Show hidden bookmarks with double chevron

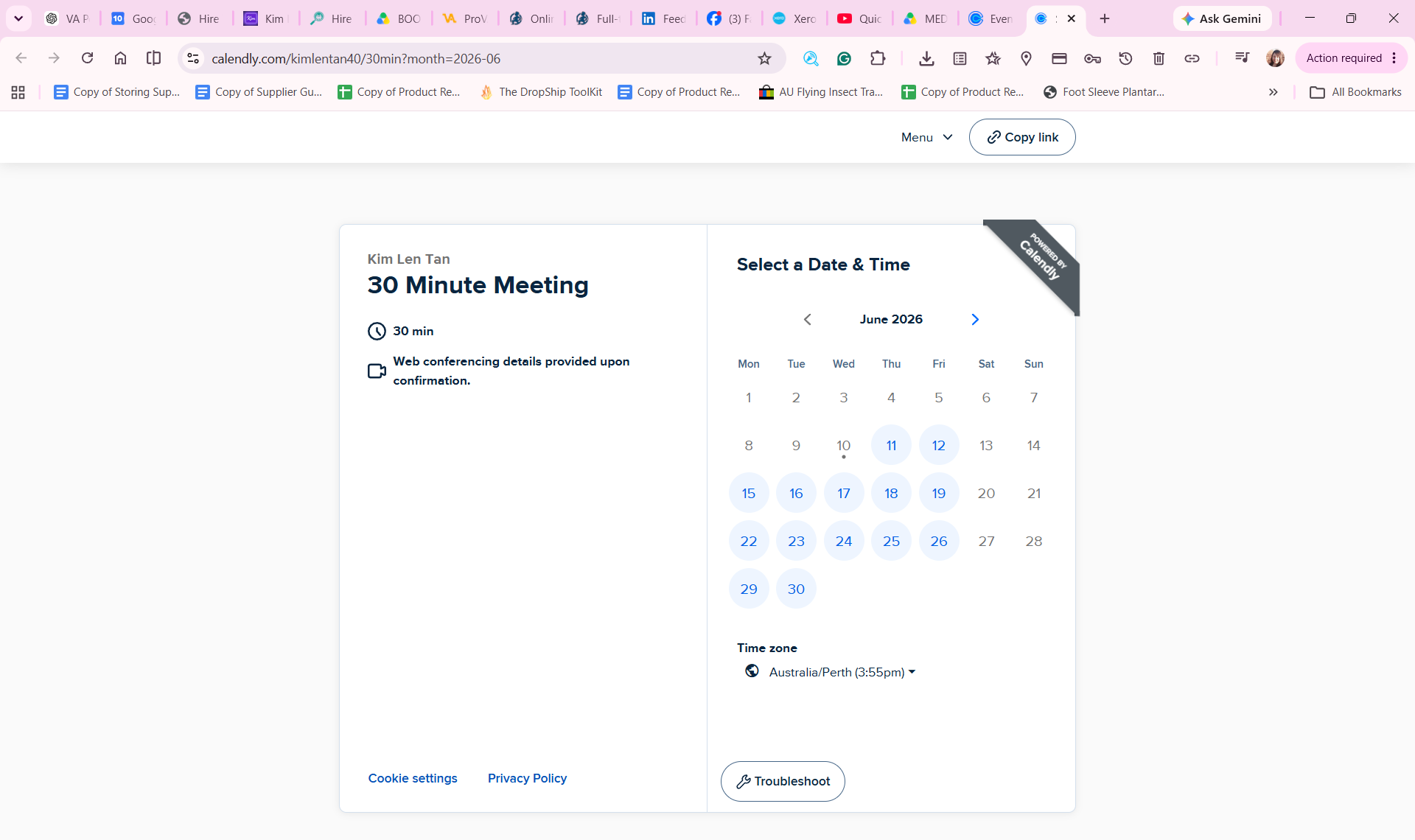coord(1273,92)
